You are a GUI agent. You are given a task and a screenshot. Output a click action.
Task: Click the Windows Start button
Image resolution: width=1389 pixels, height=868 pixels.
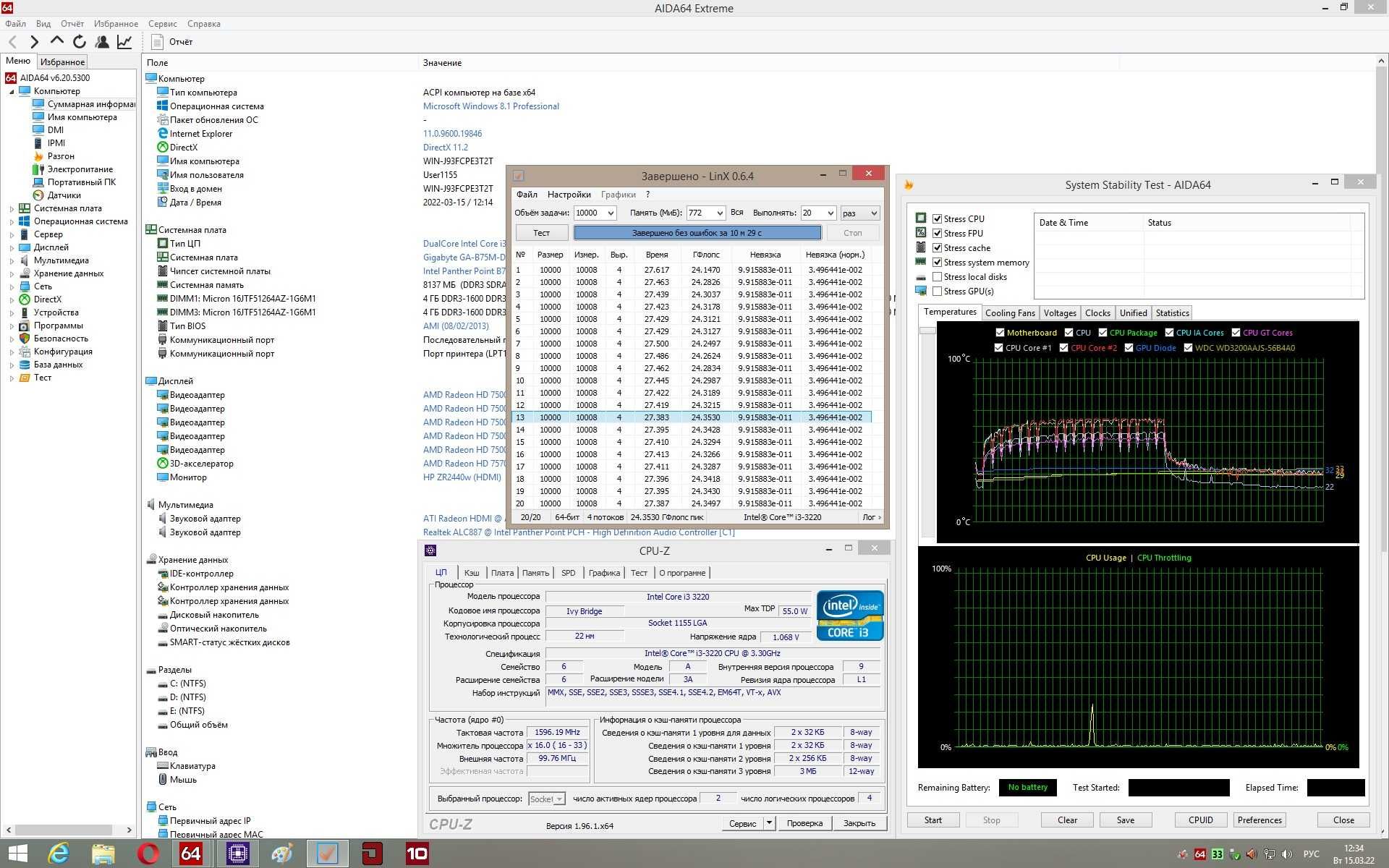(x=17, y=854)
